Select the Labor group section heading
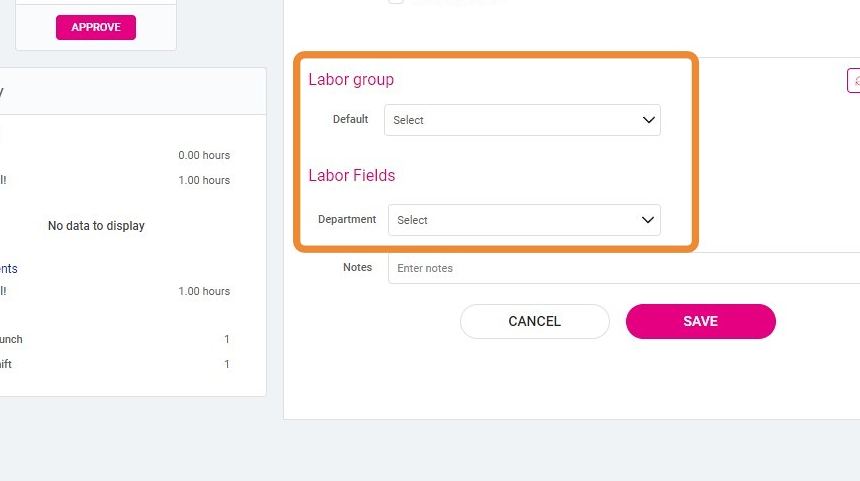This screenshot has height=481, width=860. tap(351, 80)
